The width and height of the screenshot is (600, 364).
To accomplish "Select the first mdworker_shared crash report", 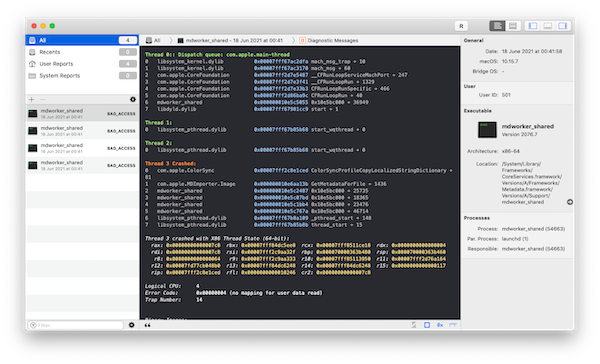I will point(82,113).
